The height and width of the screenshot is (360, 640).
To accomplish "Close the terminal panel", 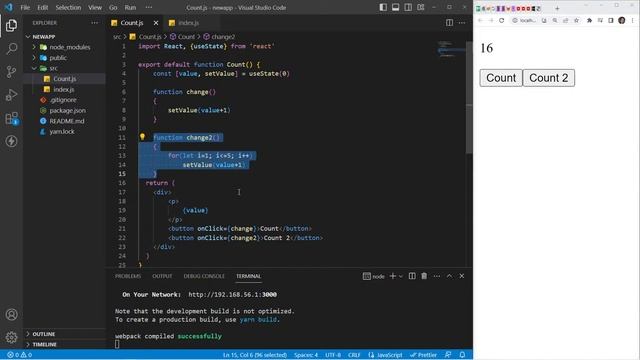I will (x=462, y=276).
